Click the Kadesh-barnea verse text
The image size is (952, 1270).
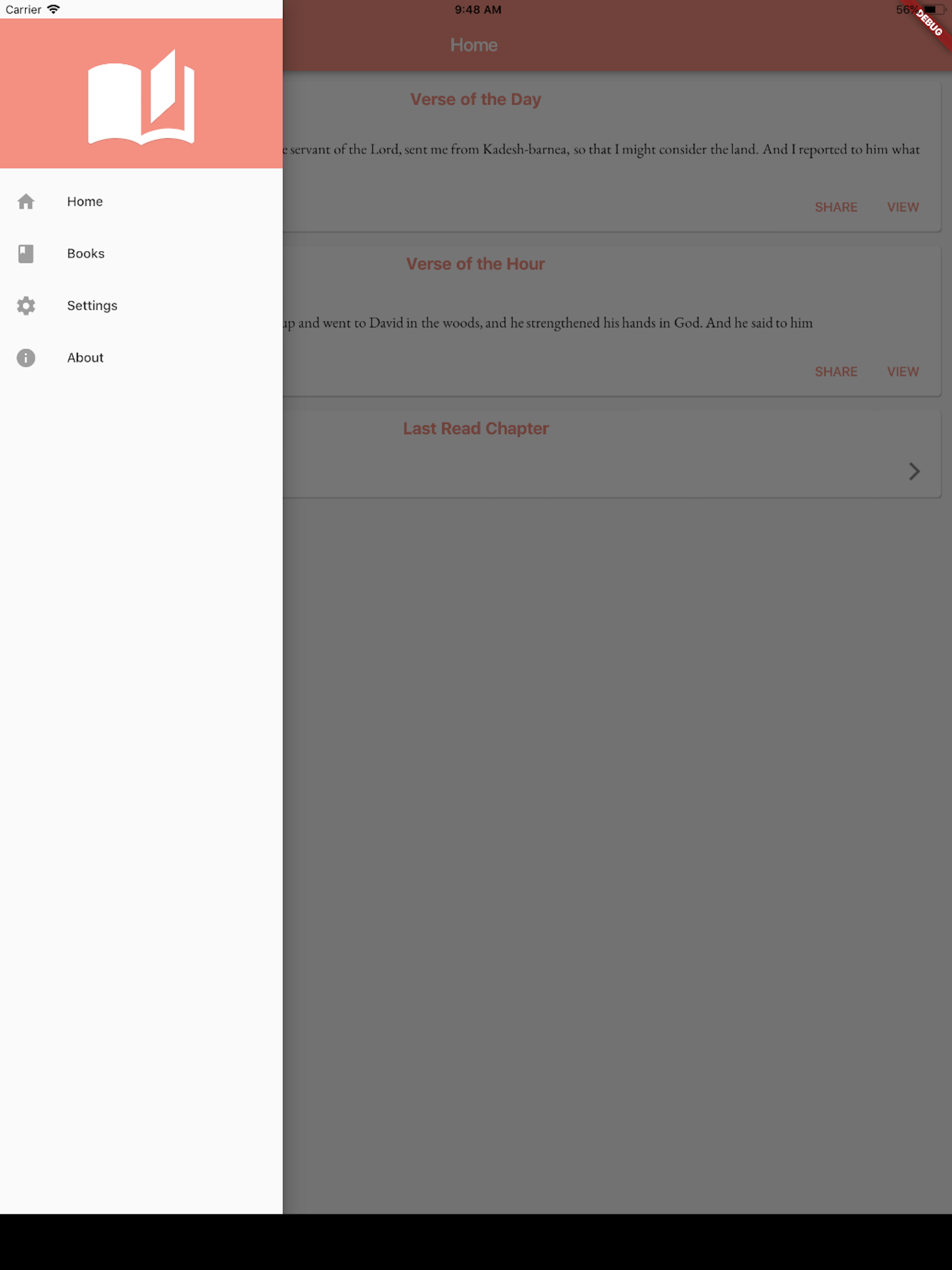[601, 149]
